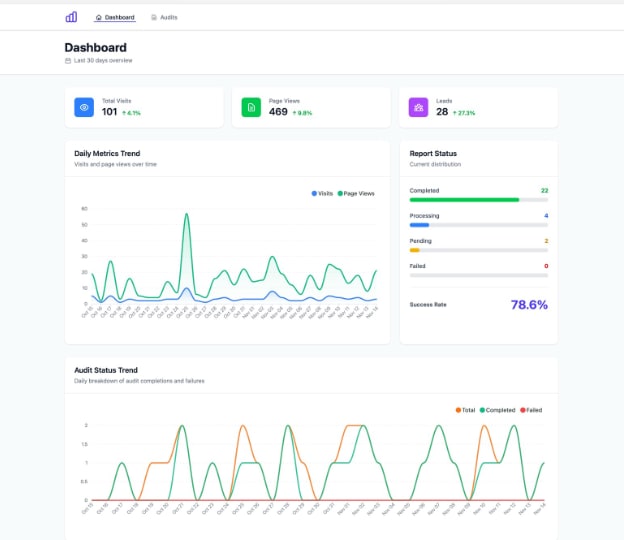
Task: Click the 78.6% success rate value
Action: (x=528, y=305)
